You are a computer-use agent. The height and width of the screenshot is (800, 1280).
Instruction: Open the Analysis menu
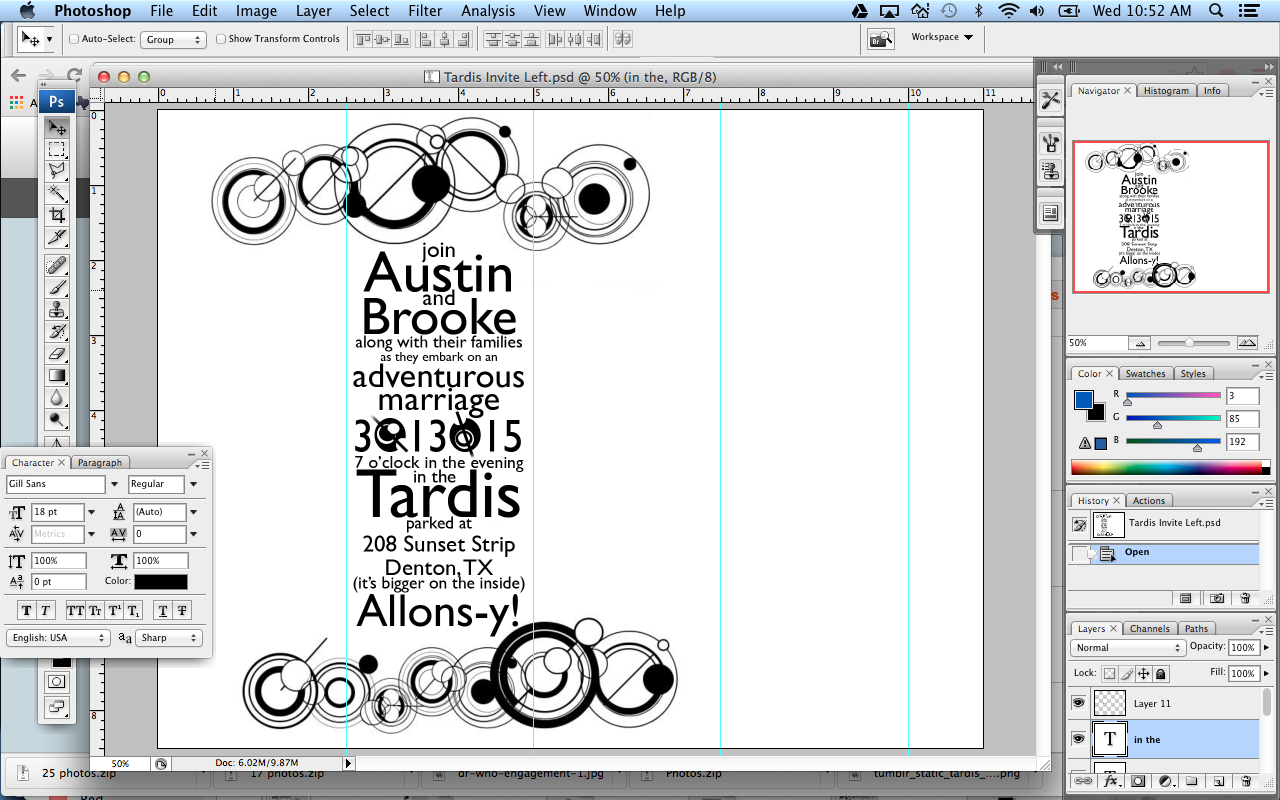click(488, 11)
